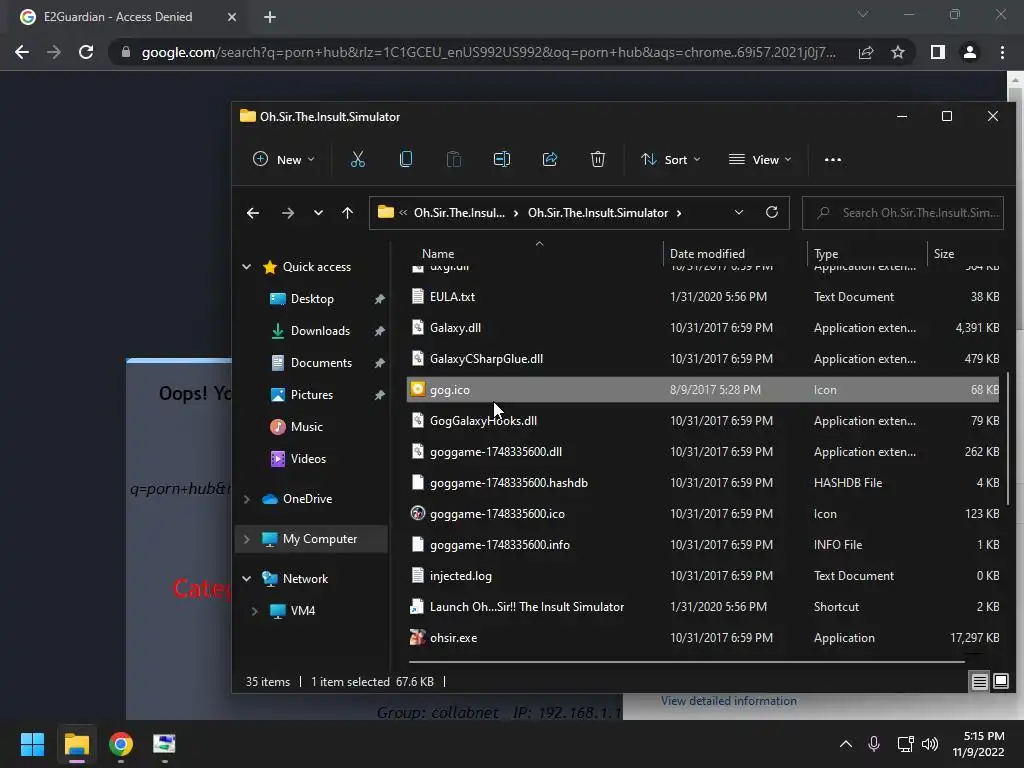
Task: Click the Share icon in Explorer toolbar
Action: pyautogui.click(x=550, y=159)
